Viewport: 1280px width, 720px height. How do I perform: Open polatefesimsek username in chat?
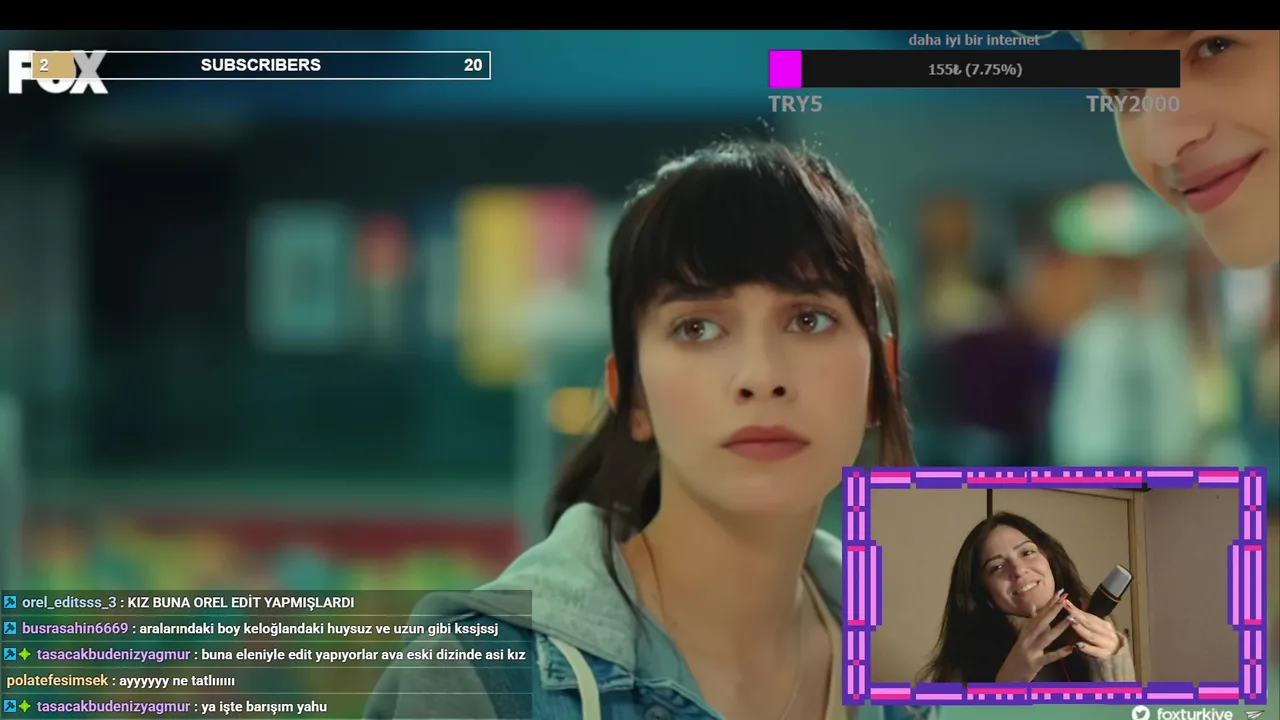pyautogui.click(x=57, y=680)
